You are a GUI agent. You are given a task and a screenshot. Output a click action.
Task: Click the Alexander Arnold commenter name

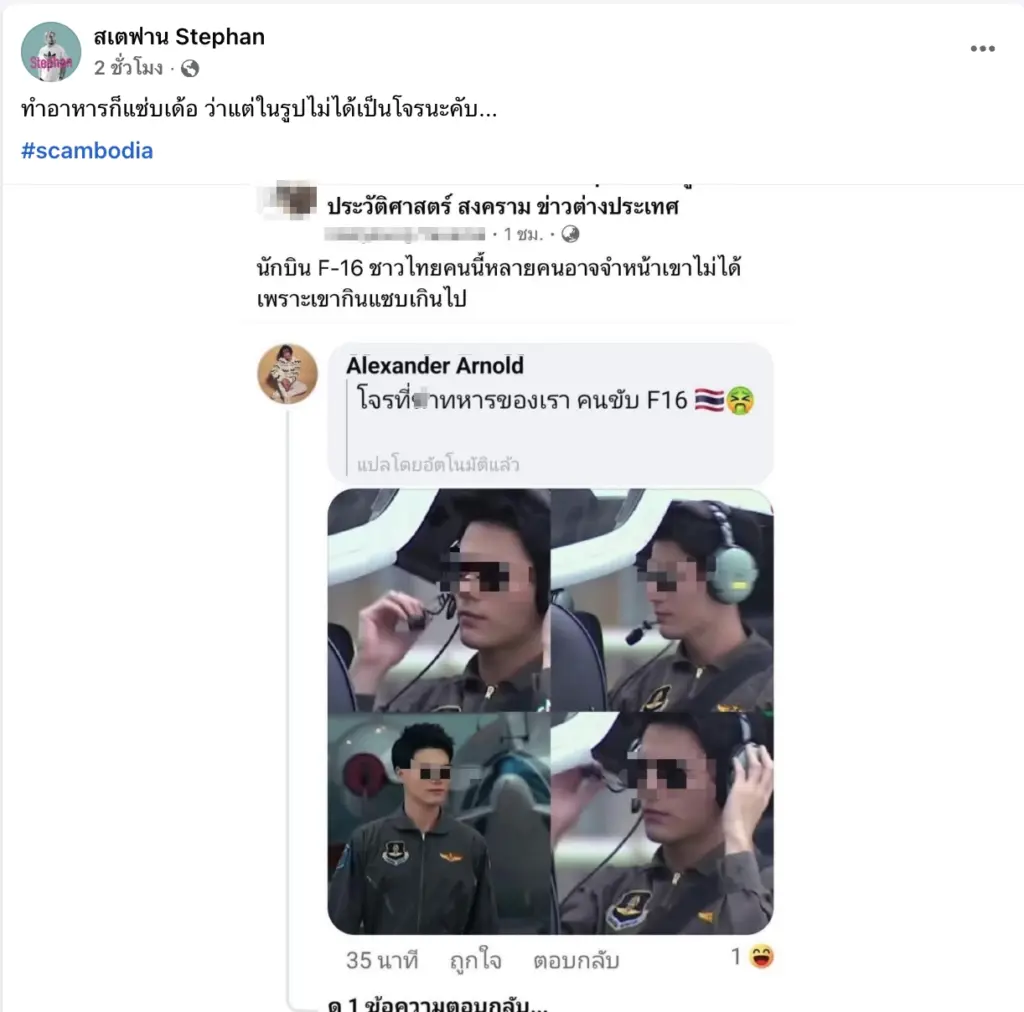pos(435,365)
